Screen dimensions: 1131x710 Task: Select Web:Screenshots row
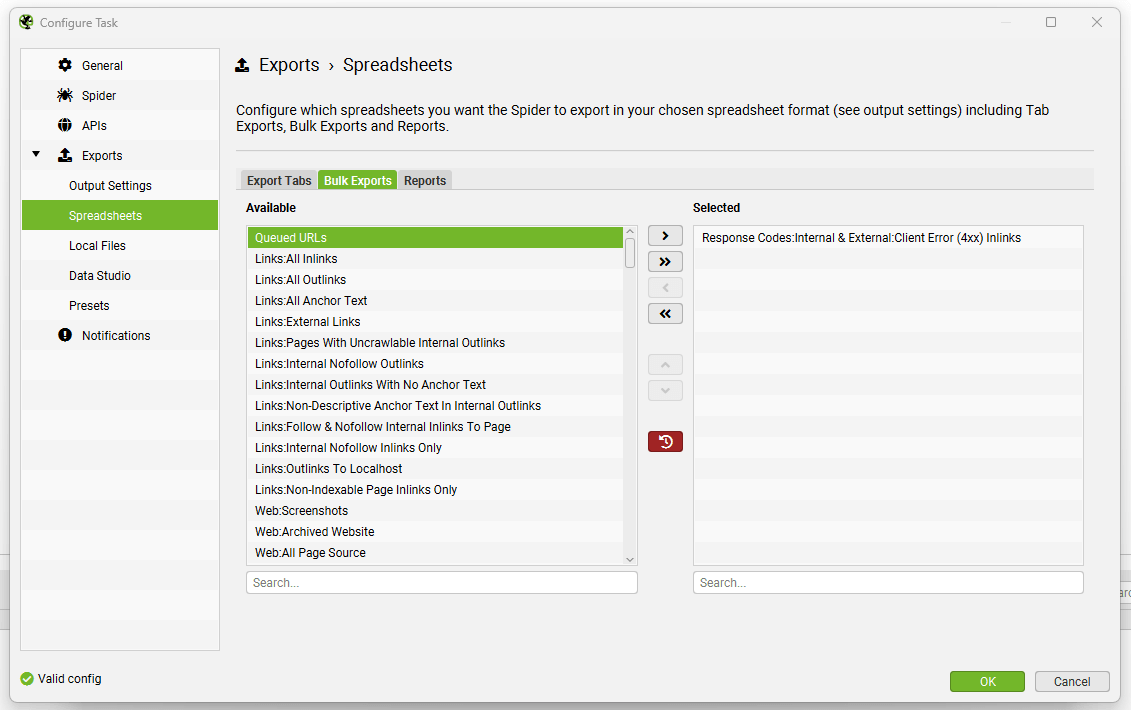(435, 509)
